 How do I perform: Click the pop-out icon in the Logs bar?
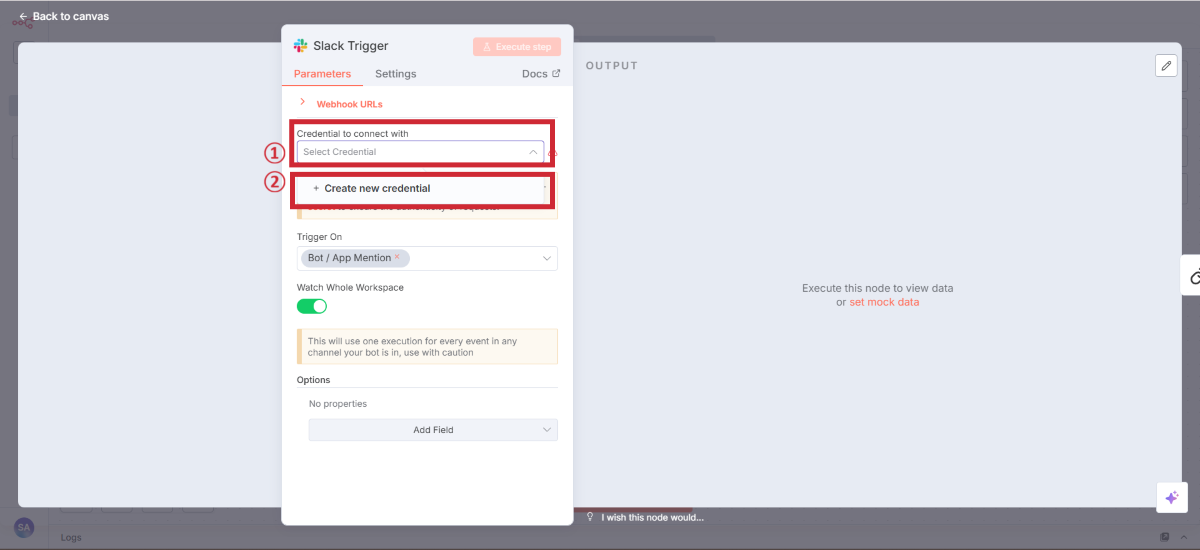1165,537
